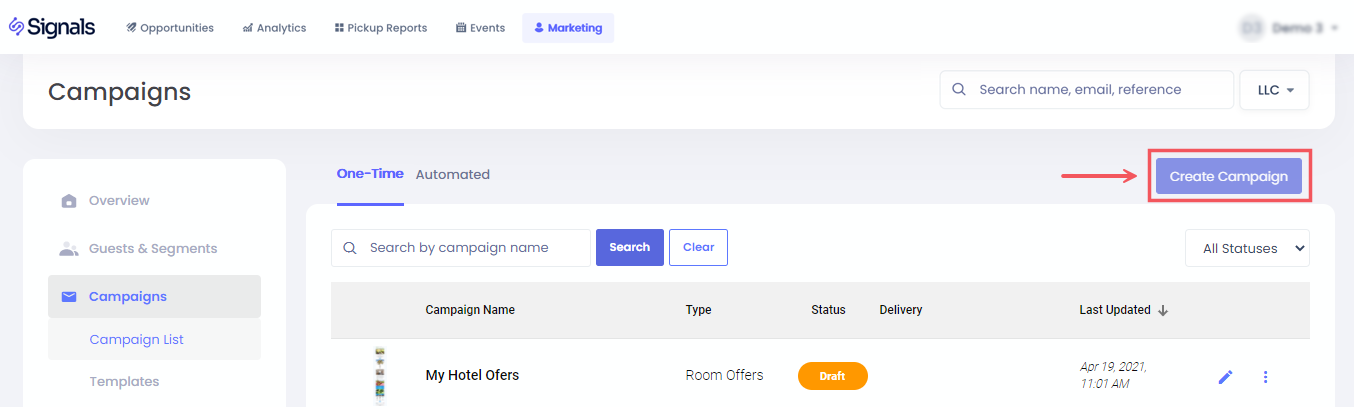Open the Opportunities menu
The width and height of the screenshot is (1354, 407).
(170, 28)
